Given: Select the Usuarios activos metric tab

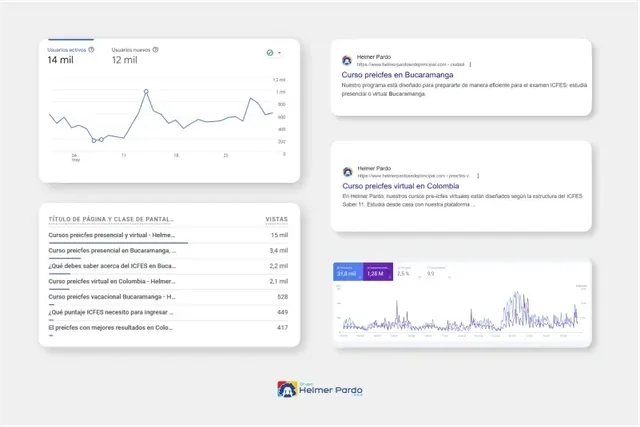Looking at the screenshot, I should point(71,55).
